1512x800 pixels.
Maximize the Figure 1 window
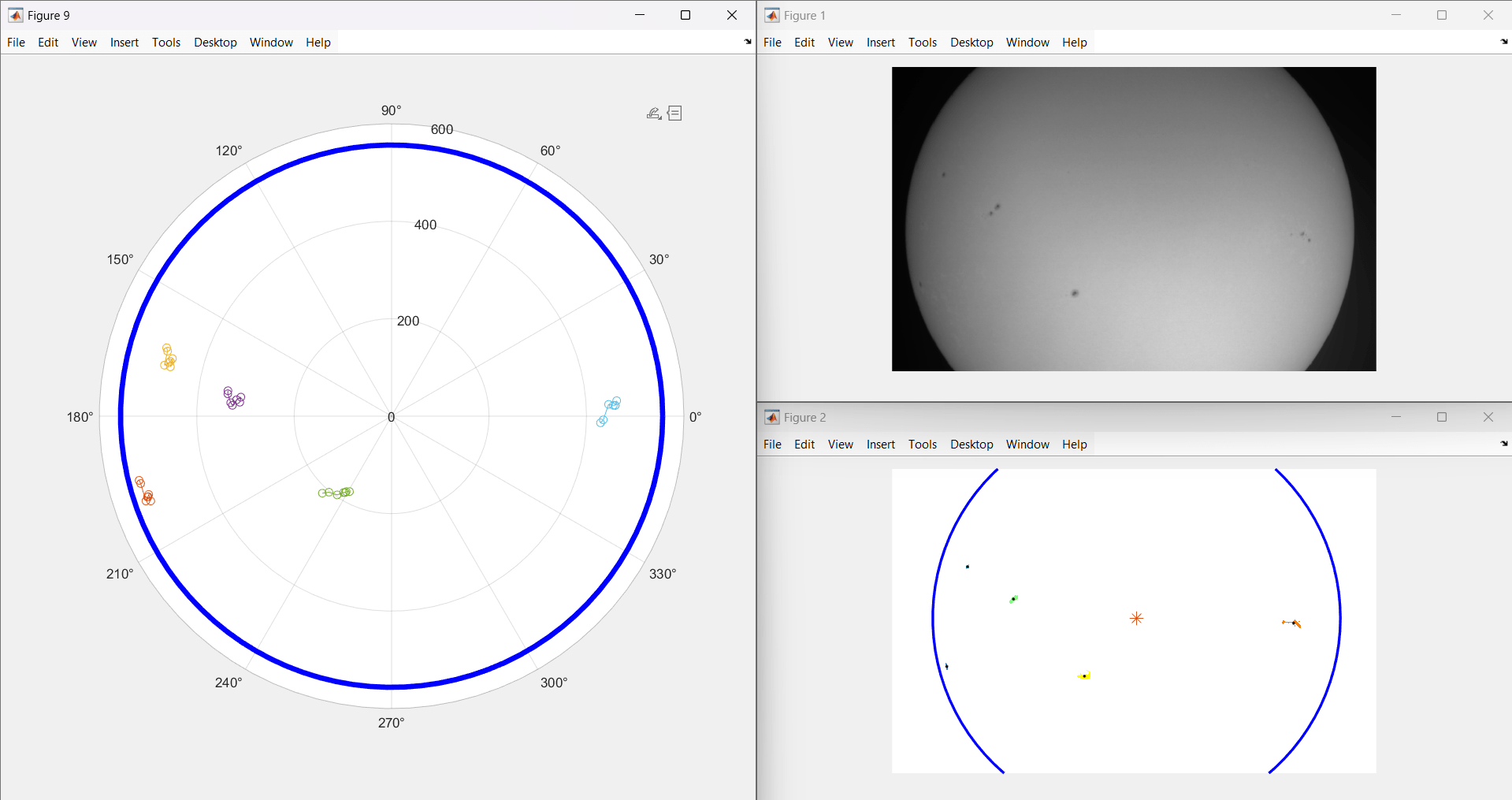tap(1442, 16)
